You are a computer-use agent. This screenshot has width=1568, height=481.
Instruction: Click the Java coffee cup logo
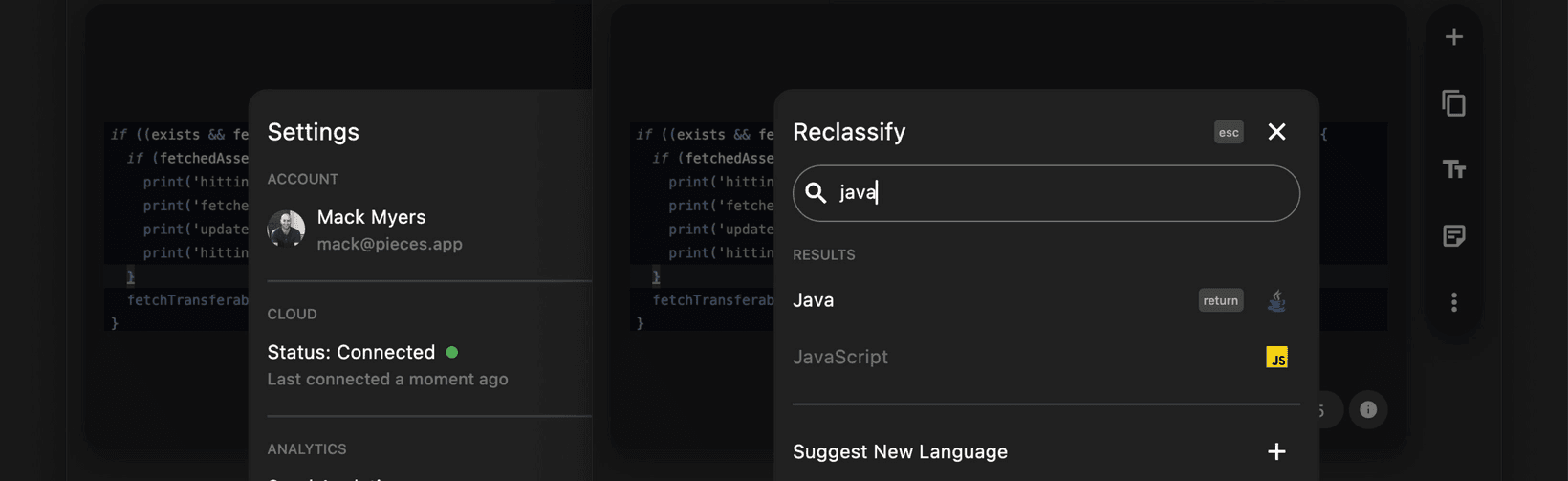tap(1276, 300)
